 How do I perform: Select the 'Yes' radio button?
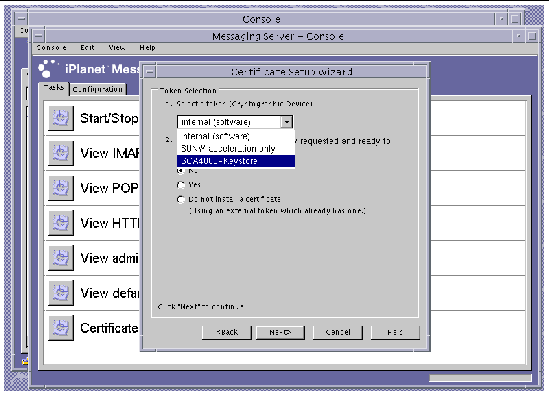[181, 185]
